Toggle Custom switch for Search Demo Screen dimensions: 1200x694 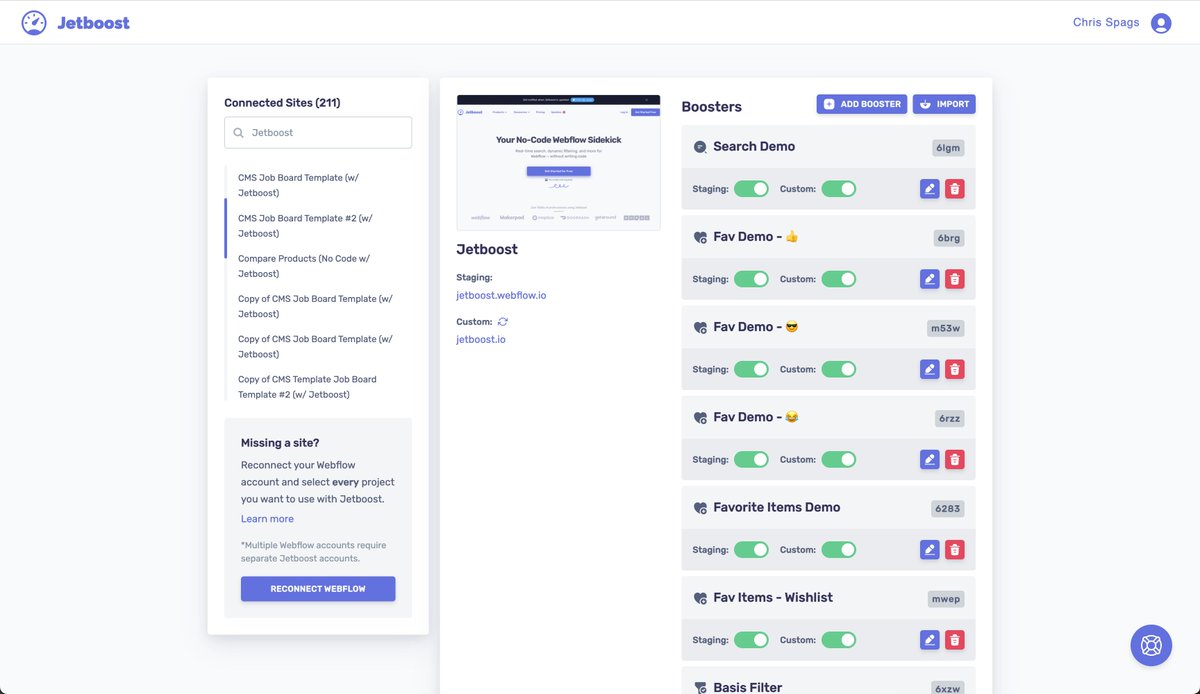pos(839,188)
